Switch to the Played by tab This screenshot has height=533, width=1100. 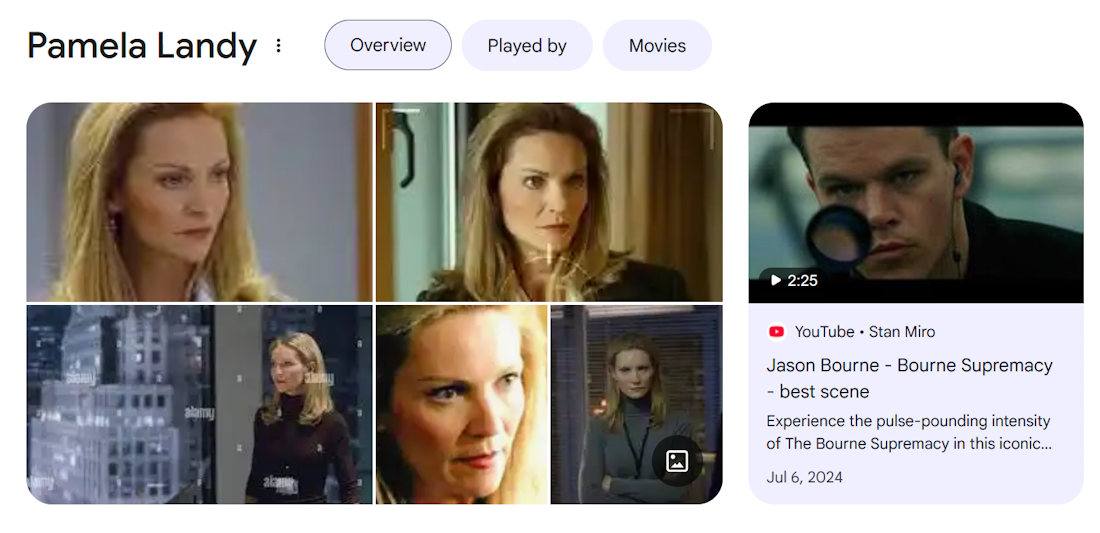[x=527, y=46]
